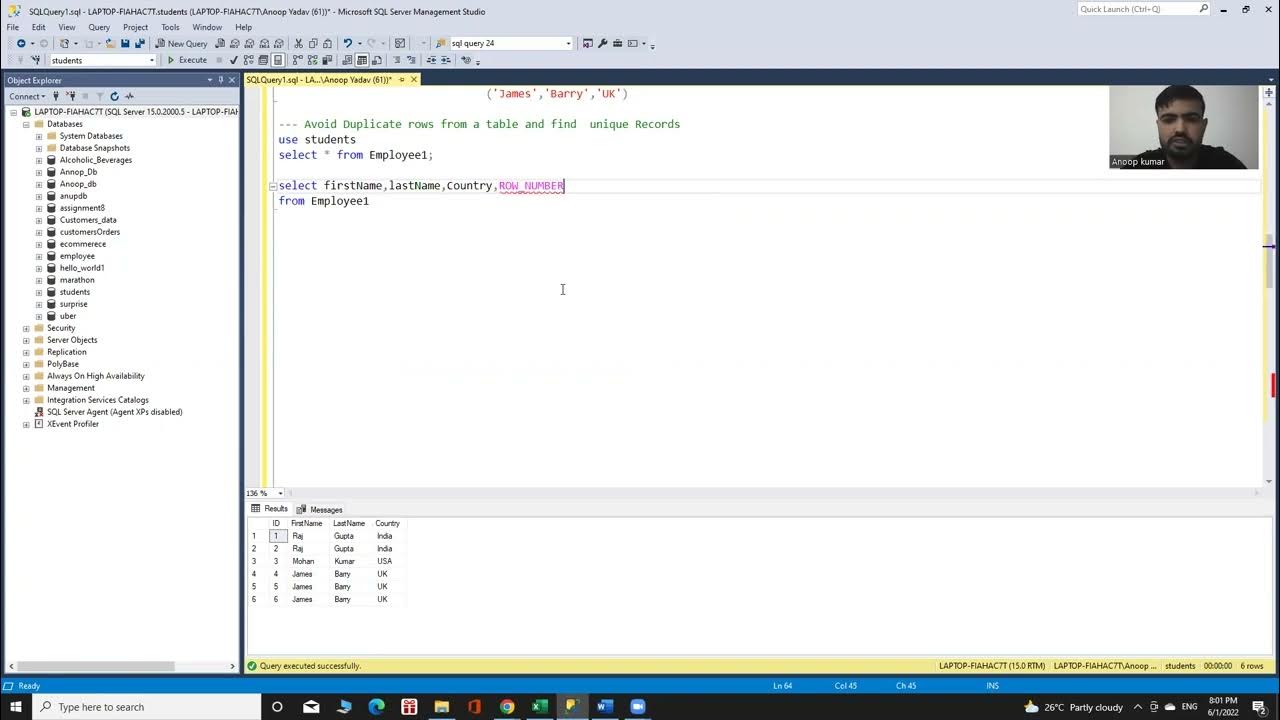Click the Copy icon in toolbar
The height and width of the screenshot is (720, 1280).
pyautogui.click(x=313, y=44)
